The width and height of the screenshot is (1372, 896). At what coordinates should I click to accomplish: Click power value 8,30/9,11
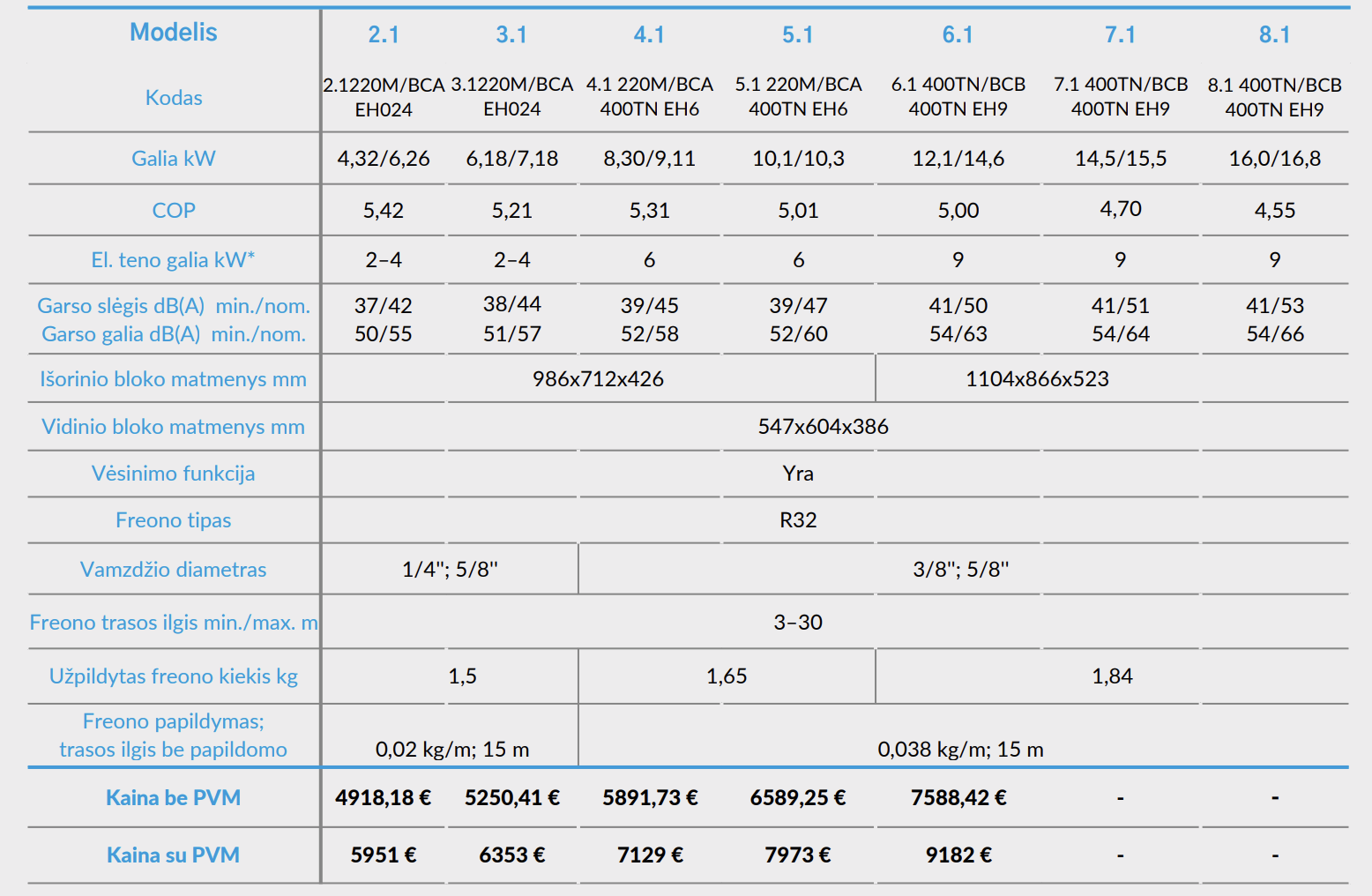click(x=650, y=159)
